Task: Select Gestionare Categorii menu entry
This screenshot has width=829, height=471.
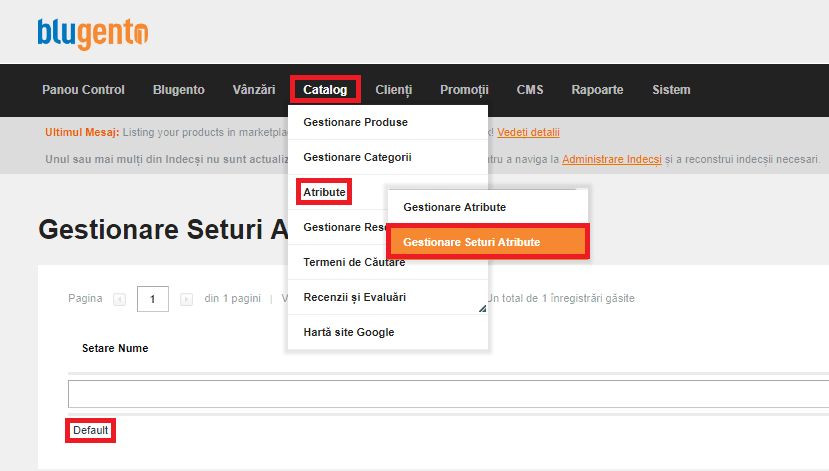Action: click(x=388, y=157)
